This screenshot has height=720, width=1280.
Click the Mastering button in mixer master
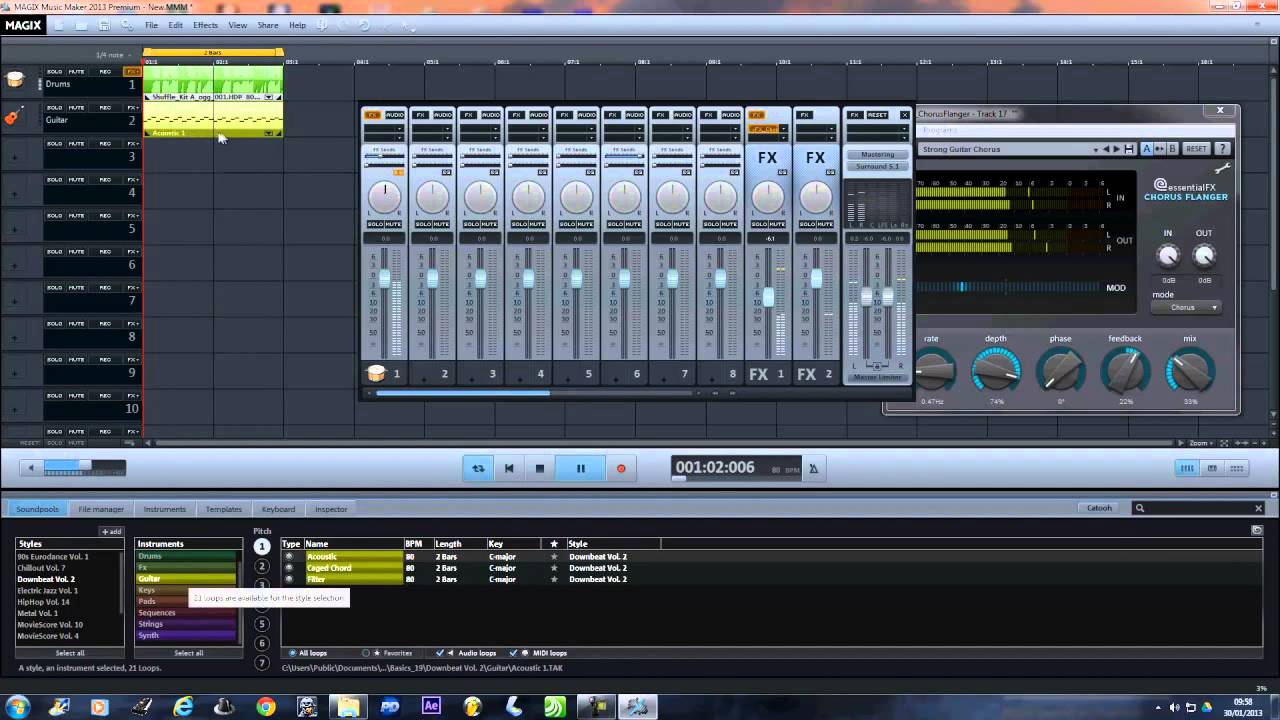[877, 154]
